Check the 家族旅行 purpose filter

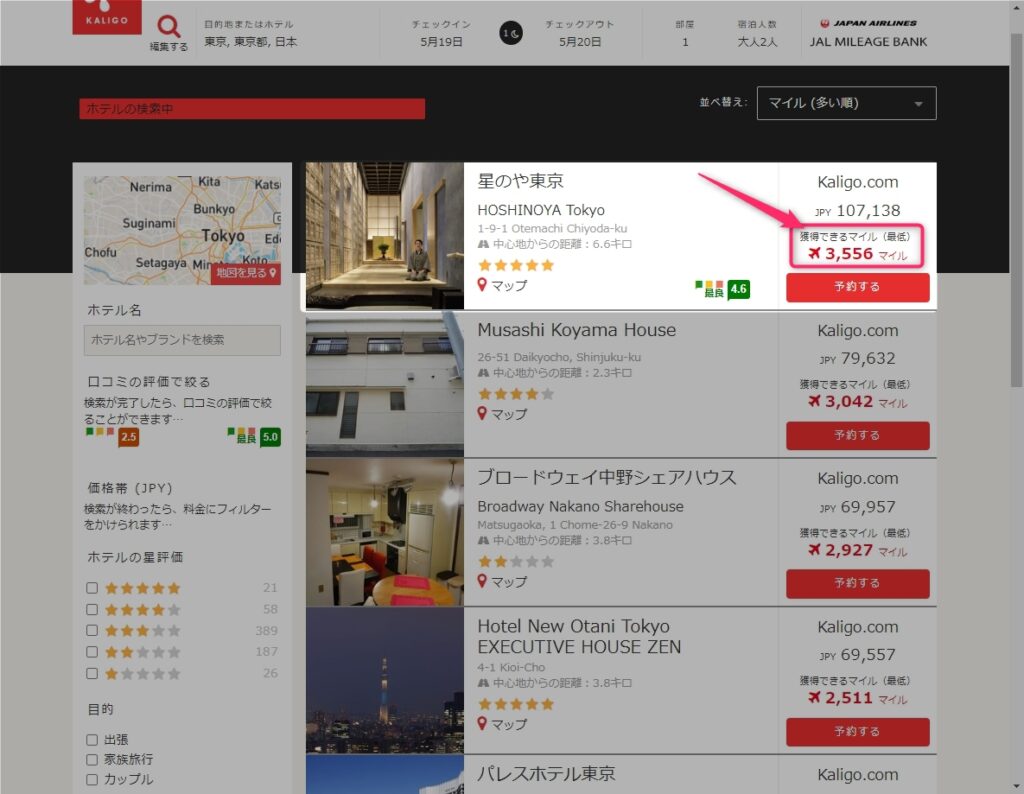tap(92, 759)
